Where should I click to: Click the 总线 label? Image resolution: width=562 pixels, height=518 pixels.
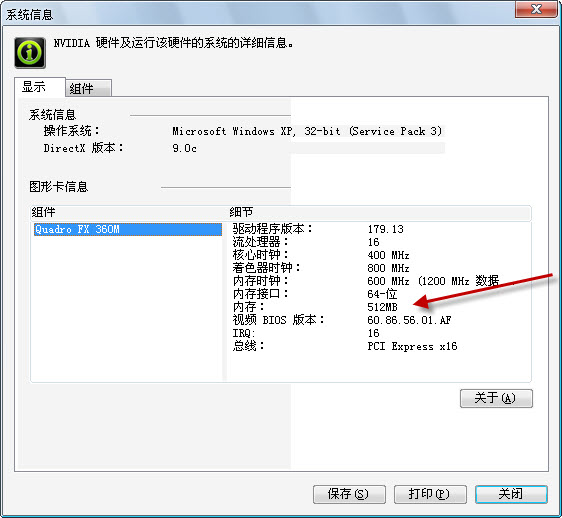248,346
